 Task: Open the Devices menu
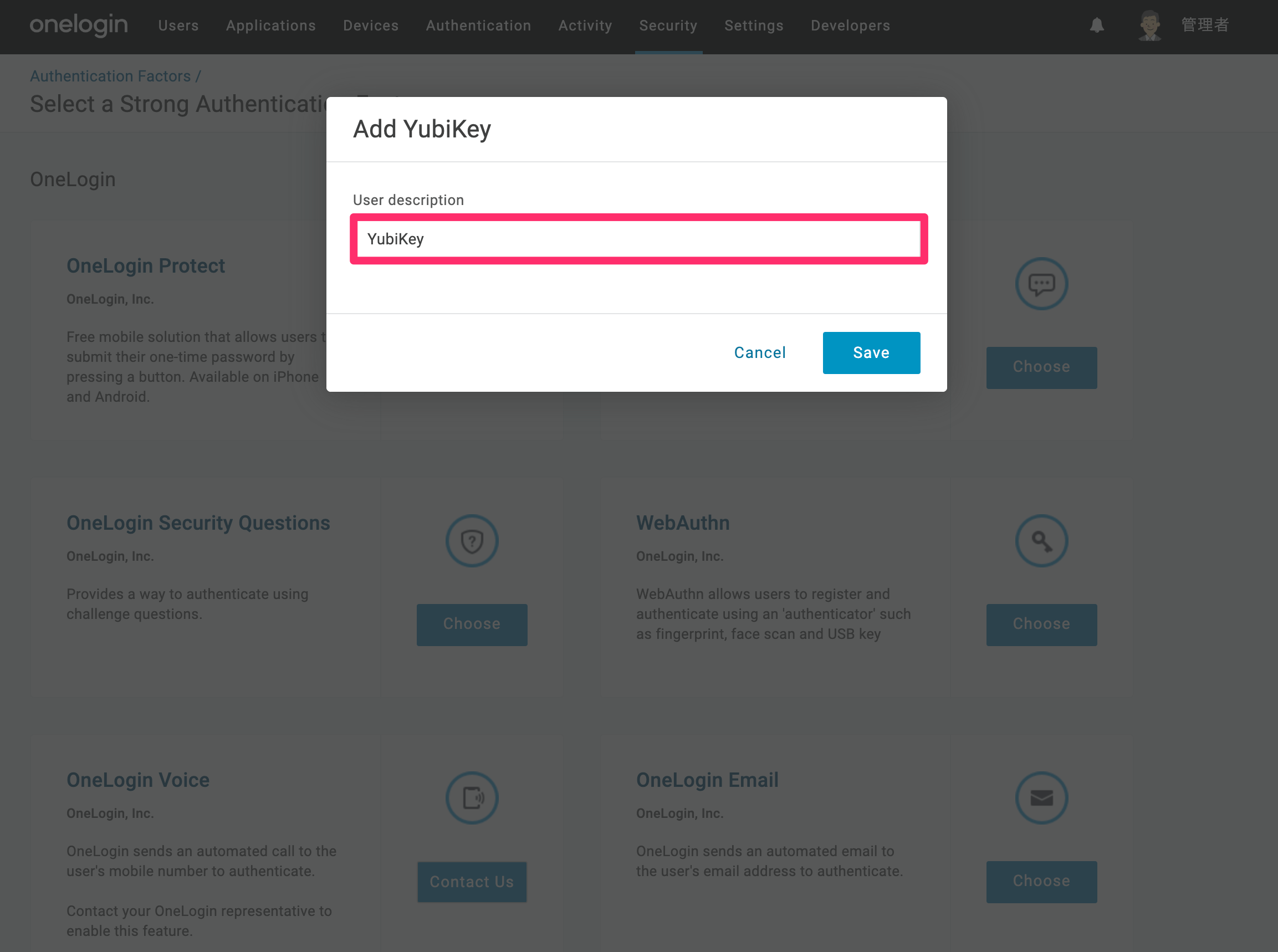[371, 25]
